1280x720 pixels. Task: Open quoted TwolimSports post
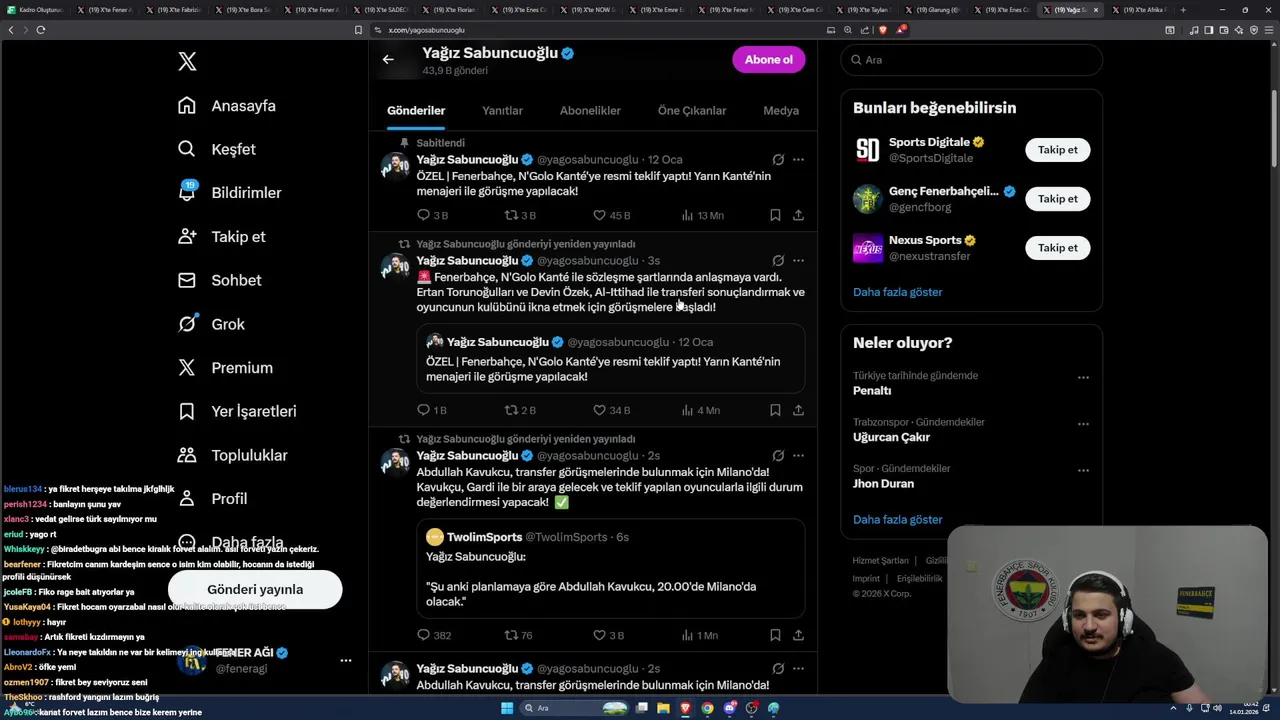pos(610,568)
